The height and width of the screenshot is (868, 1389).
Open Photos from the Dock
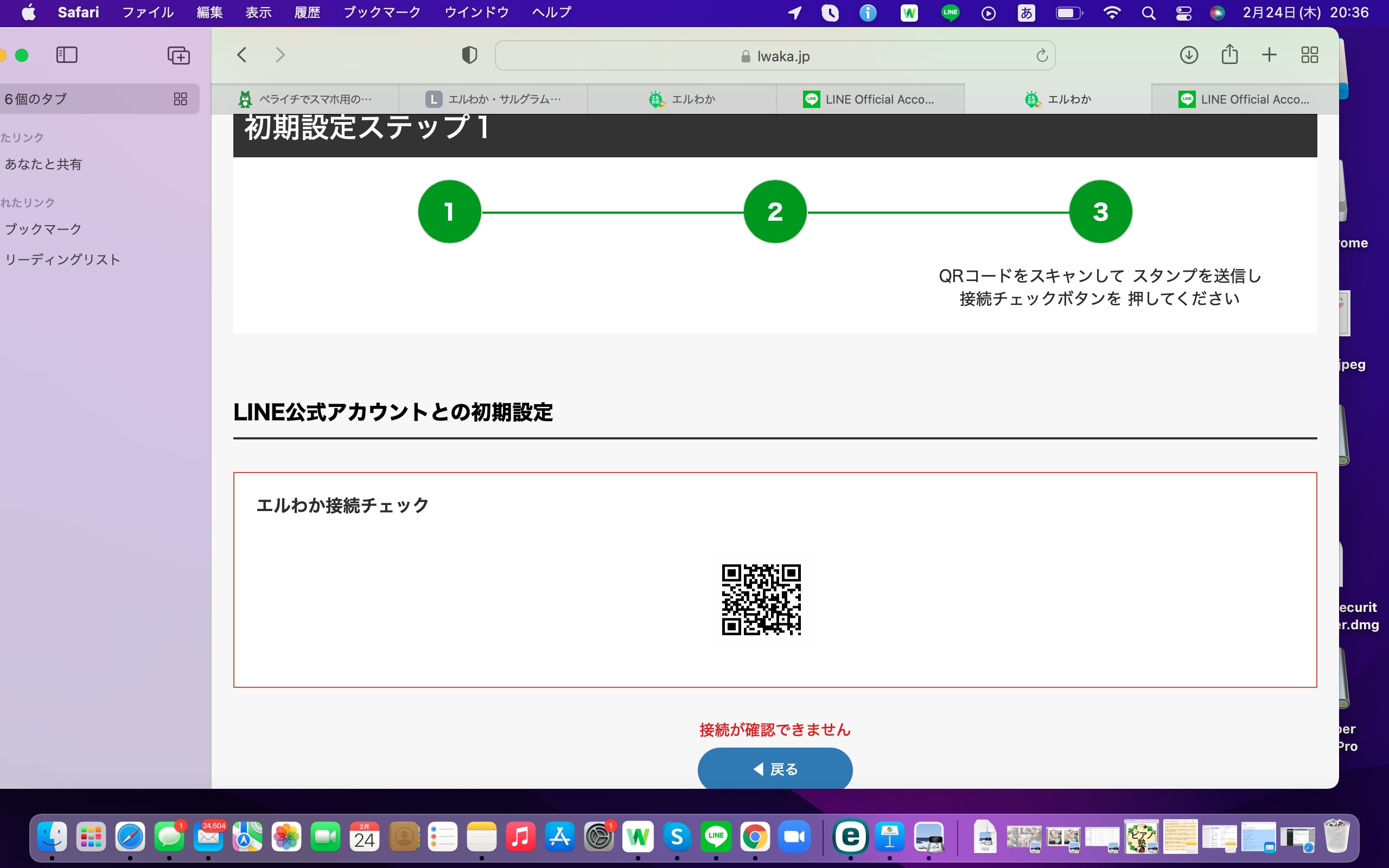286,837
